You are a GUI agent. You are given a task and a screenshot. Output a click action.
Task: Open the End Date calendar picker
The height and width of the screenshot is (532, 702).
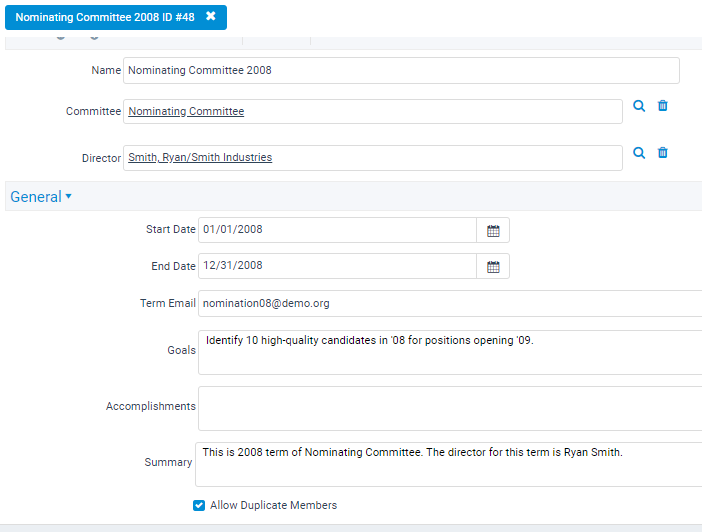(x=493, y=267)
